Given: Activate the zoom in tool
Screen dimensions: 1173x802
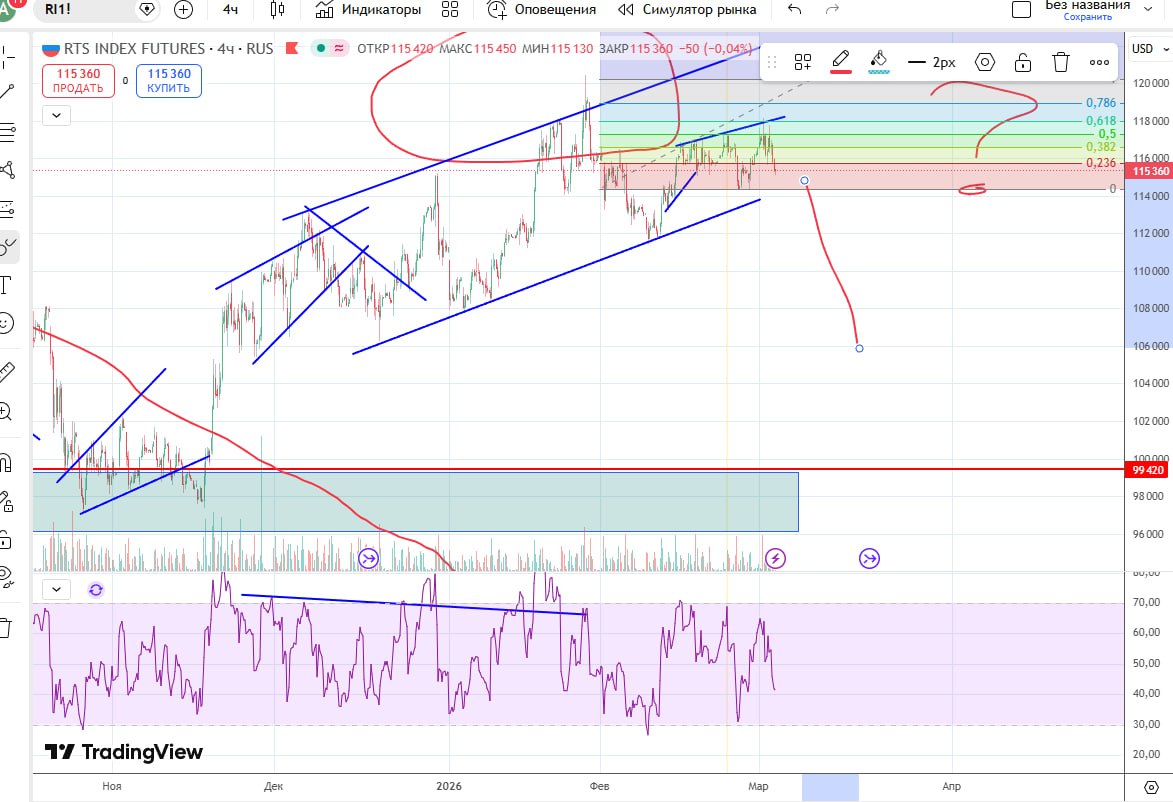Looking at the screenshot, I should [6, 411].
